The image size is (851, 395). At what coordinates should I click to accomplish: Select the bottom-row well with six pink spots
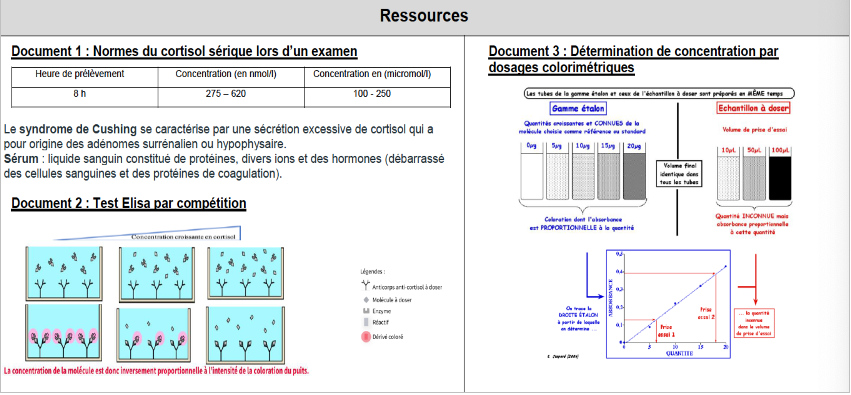(64, 332)
